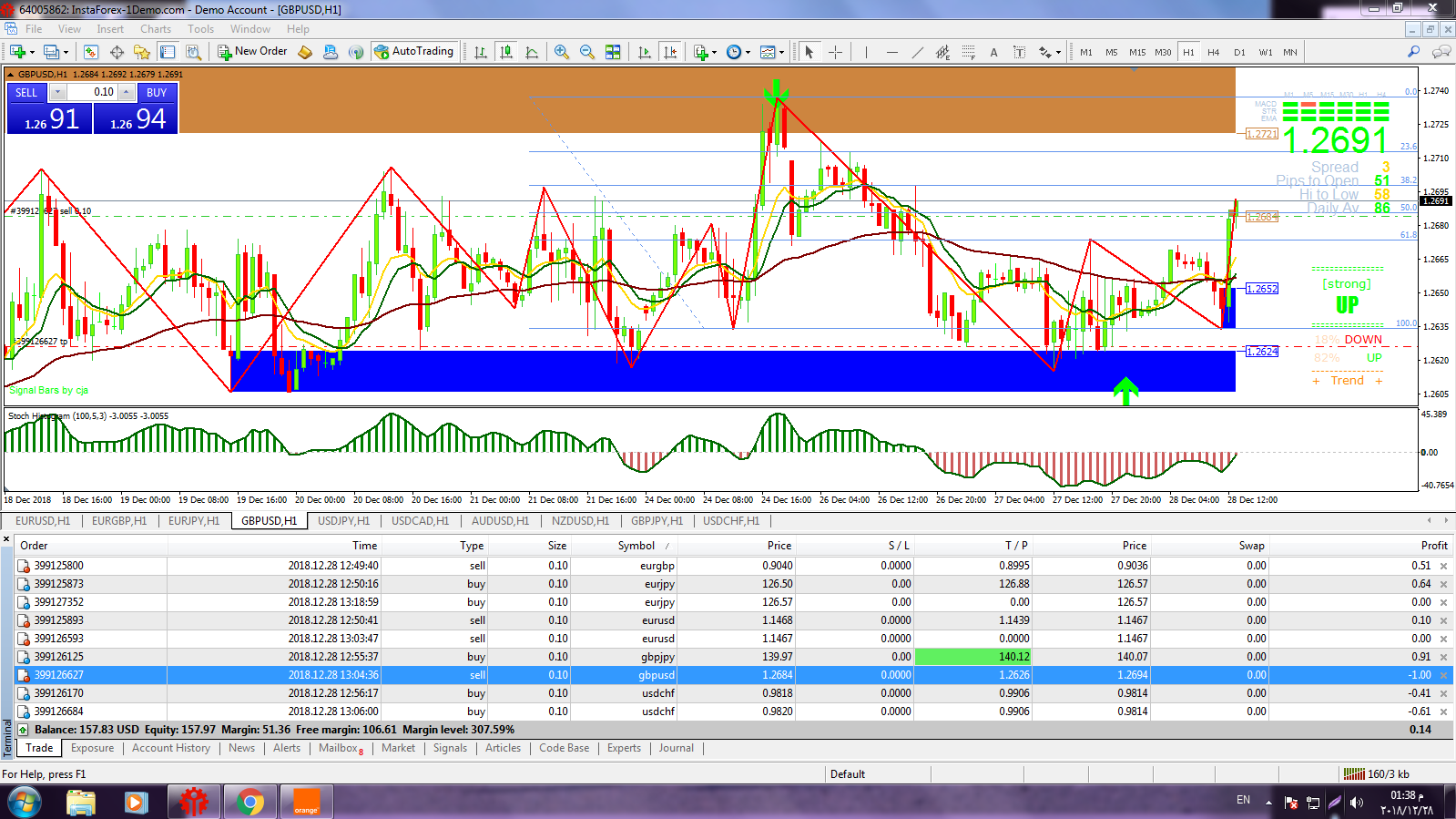
Task: Switch timeframe to H4
Action: (x=1214, y=52)
